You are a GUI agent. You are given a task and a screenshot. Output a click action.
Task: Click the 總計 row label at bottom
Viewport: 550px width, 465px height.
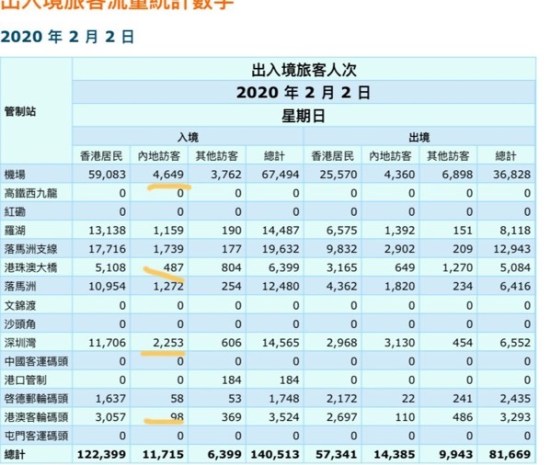click(15, 455)
